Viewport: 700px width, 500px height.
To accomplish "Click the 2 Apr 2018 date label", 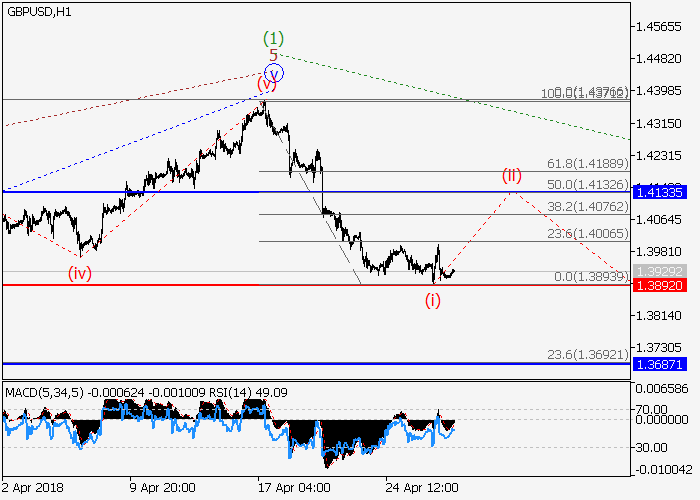I will [x=33, y=487].
